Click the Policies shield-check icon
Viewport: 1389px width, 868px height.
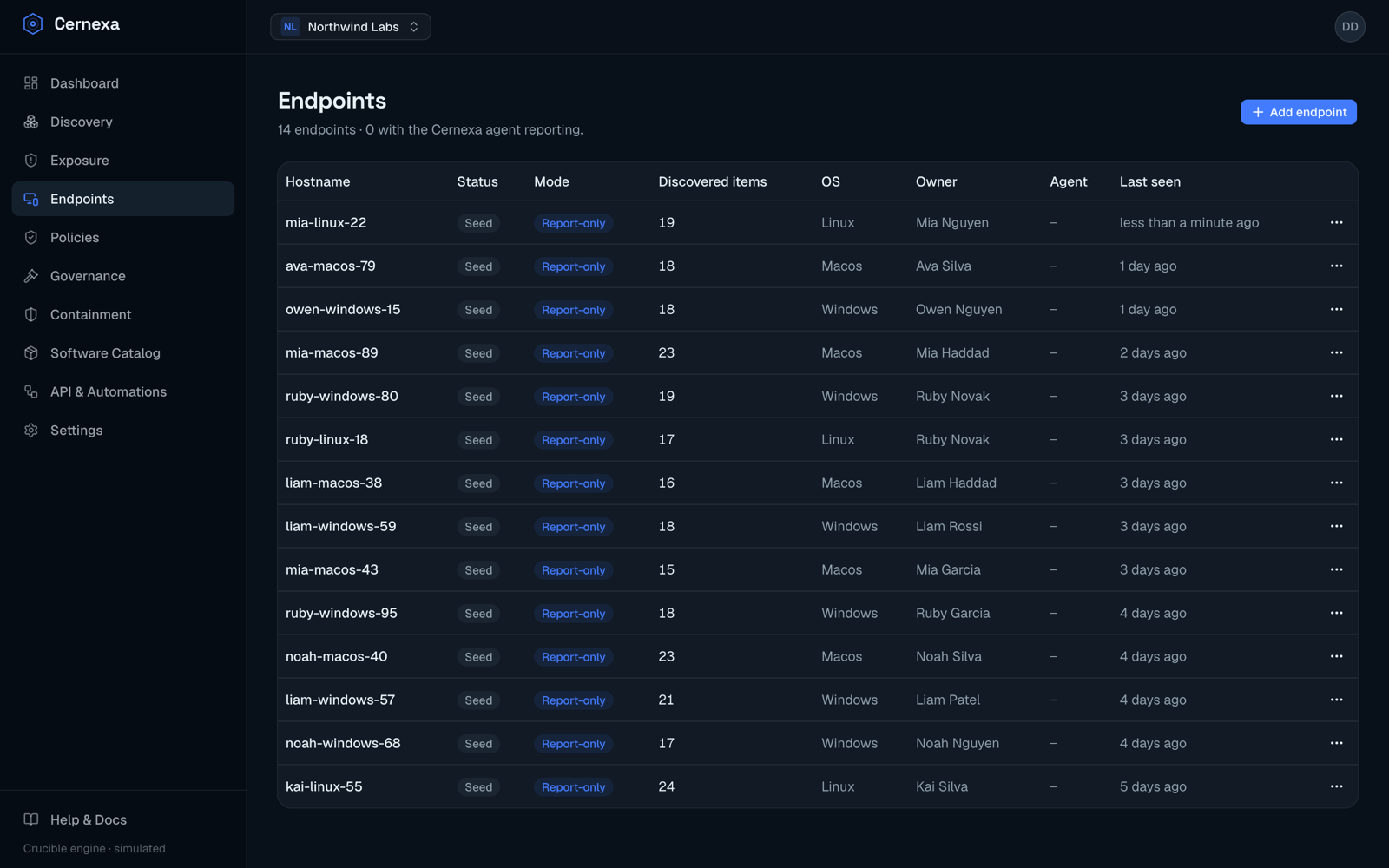(x=31, y=238)
